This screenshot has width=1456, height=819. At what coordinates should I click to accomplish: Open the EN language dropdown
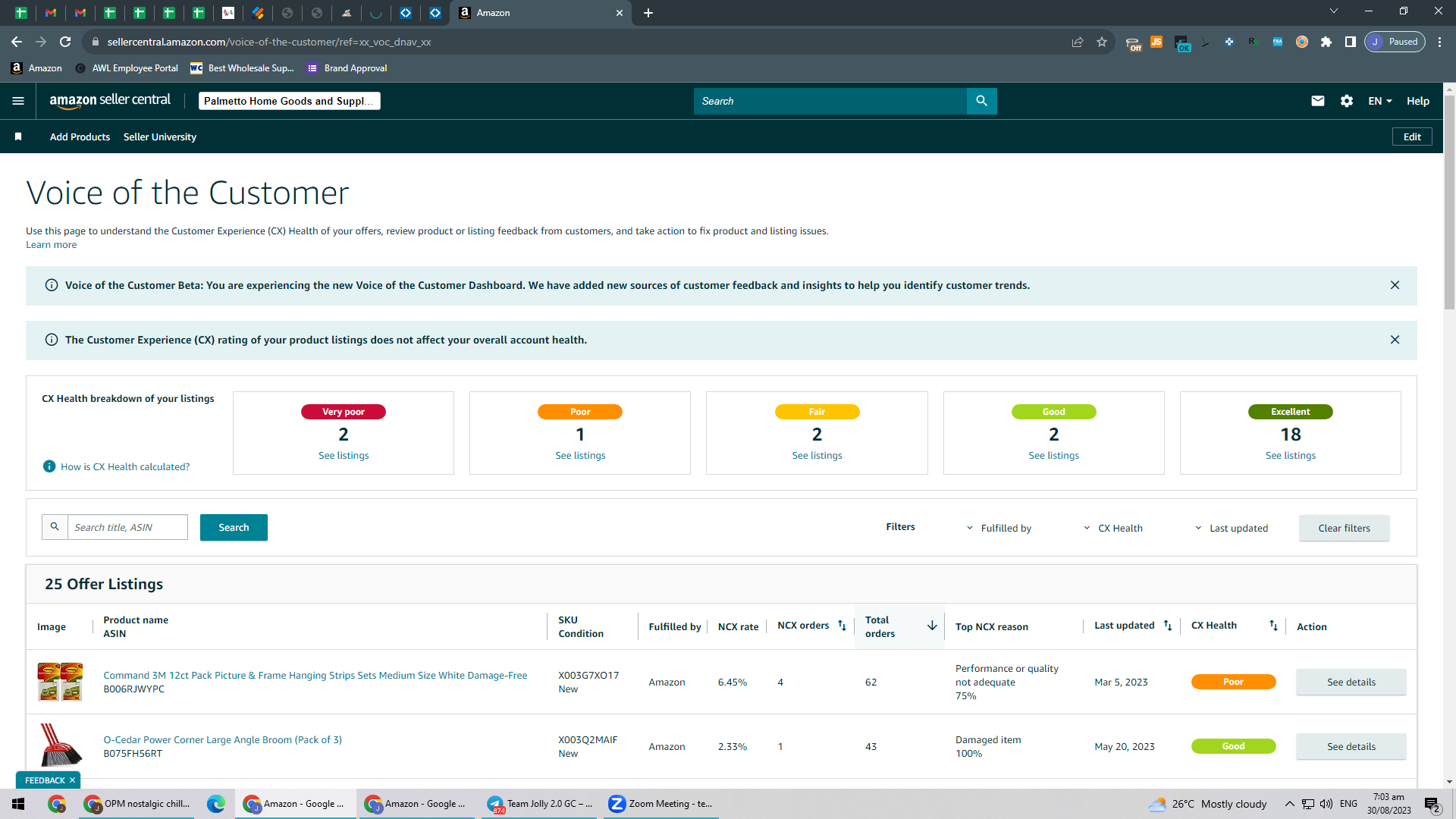pos(1380,101)
